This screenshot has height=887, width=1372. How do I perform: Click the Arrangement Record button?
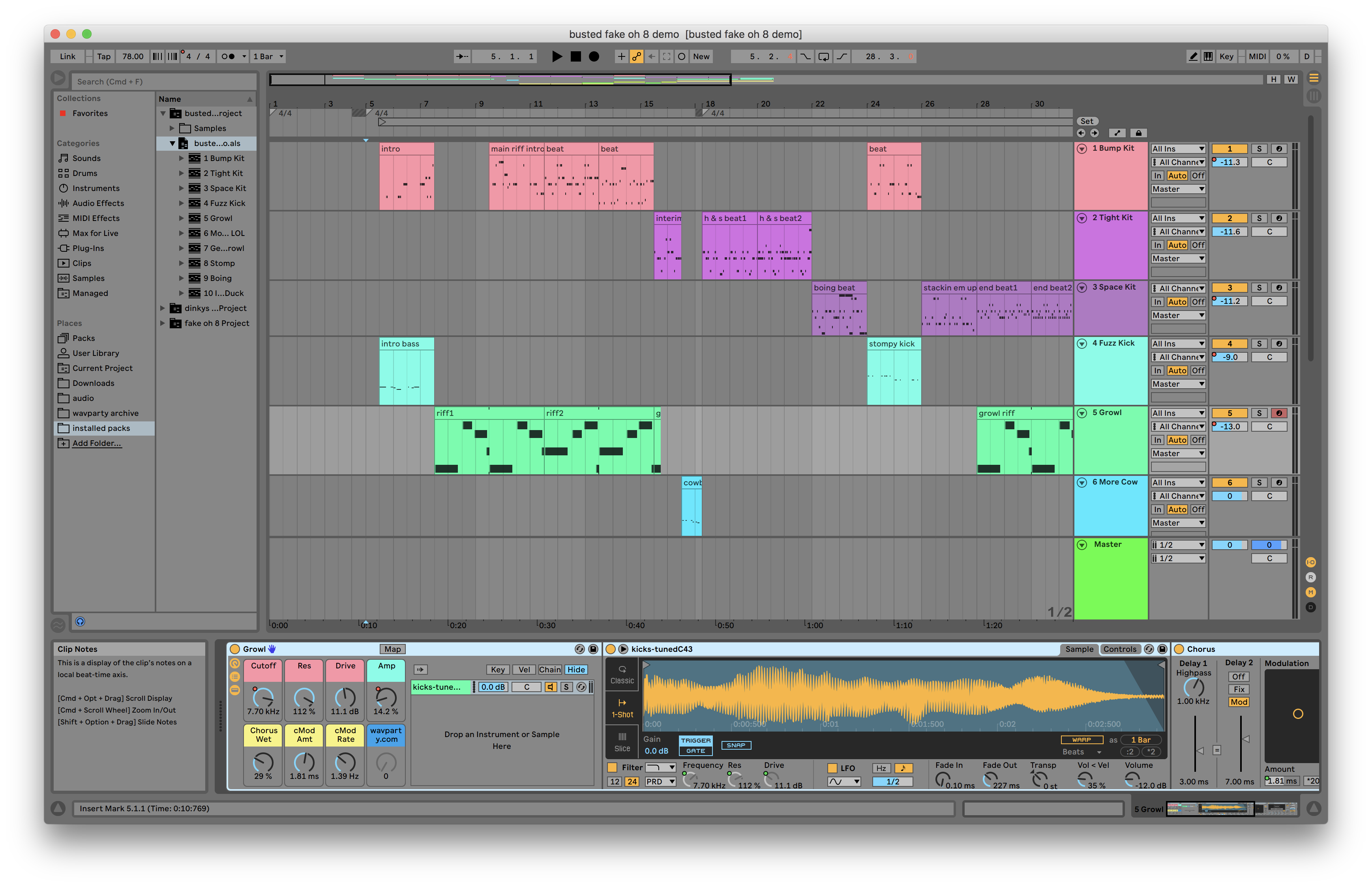594,56
